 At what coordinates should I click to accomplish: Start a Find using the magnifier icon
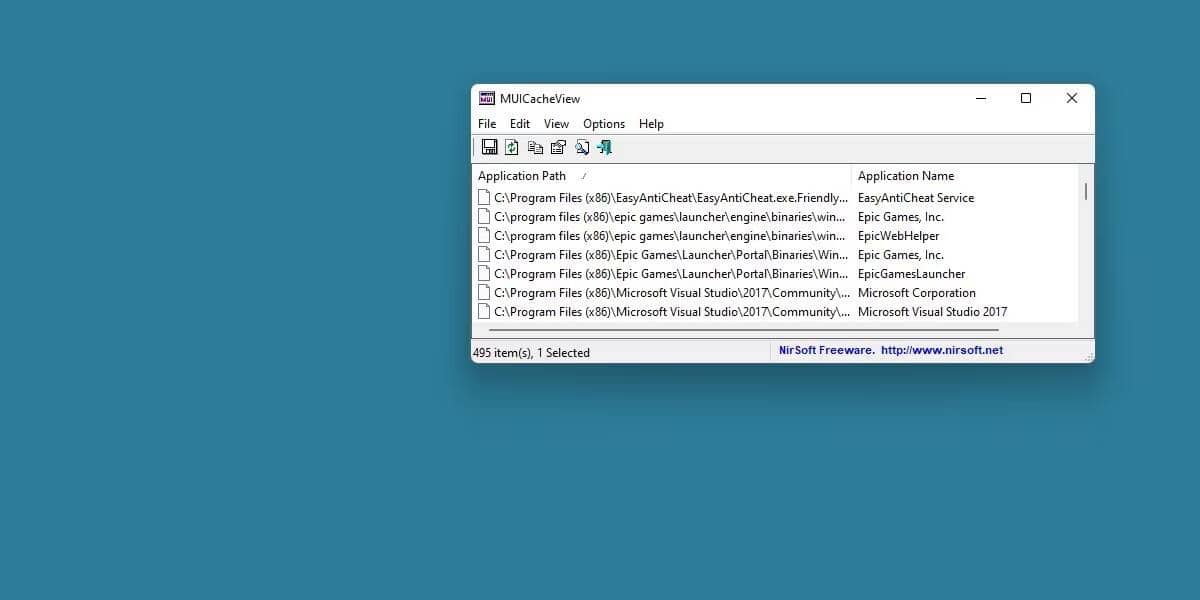click(x=583, y=147)
